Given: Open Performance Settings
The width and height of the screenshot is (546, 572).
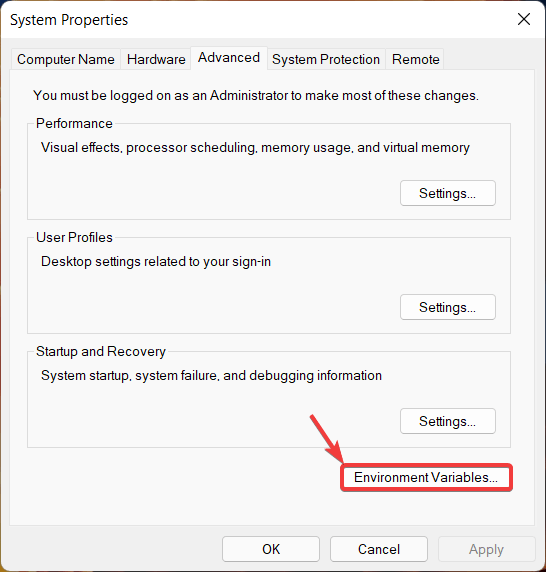Looking at the screenshot, I should click(448, 193).
